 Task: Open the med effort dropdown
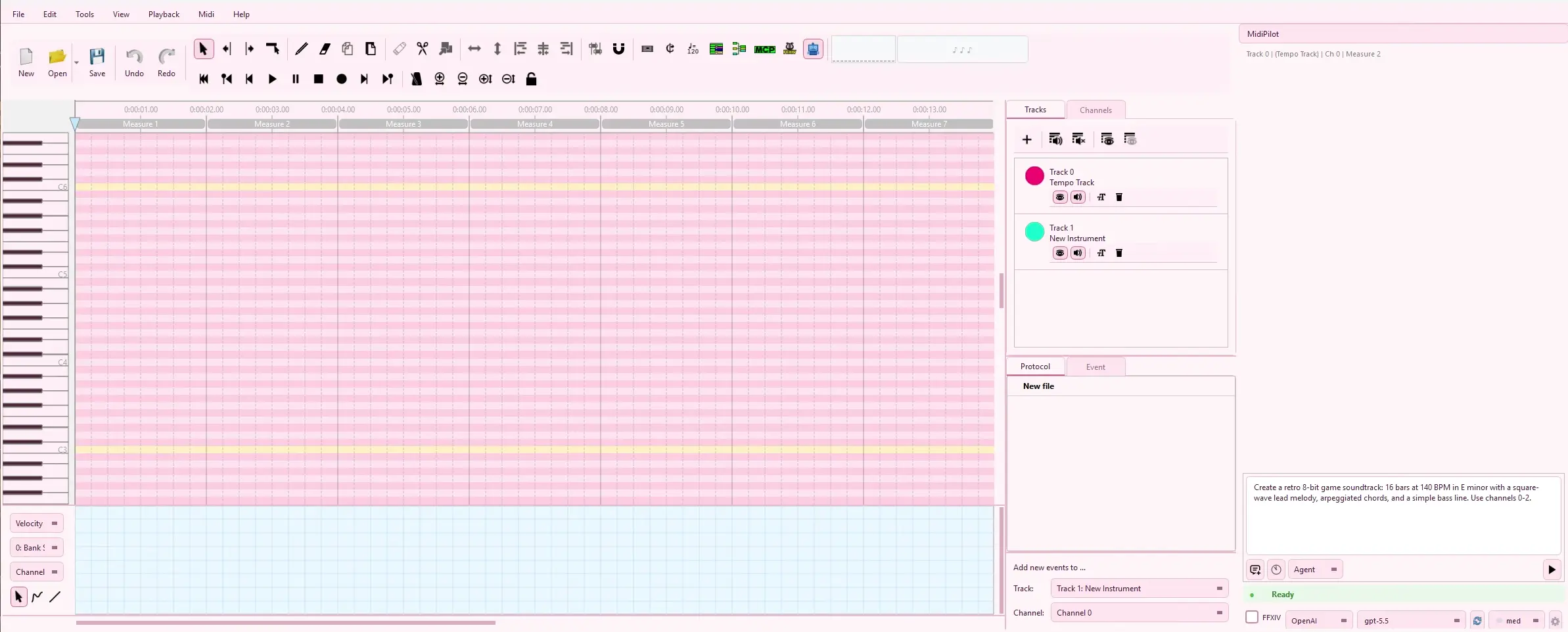1517,621
